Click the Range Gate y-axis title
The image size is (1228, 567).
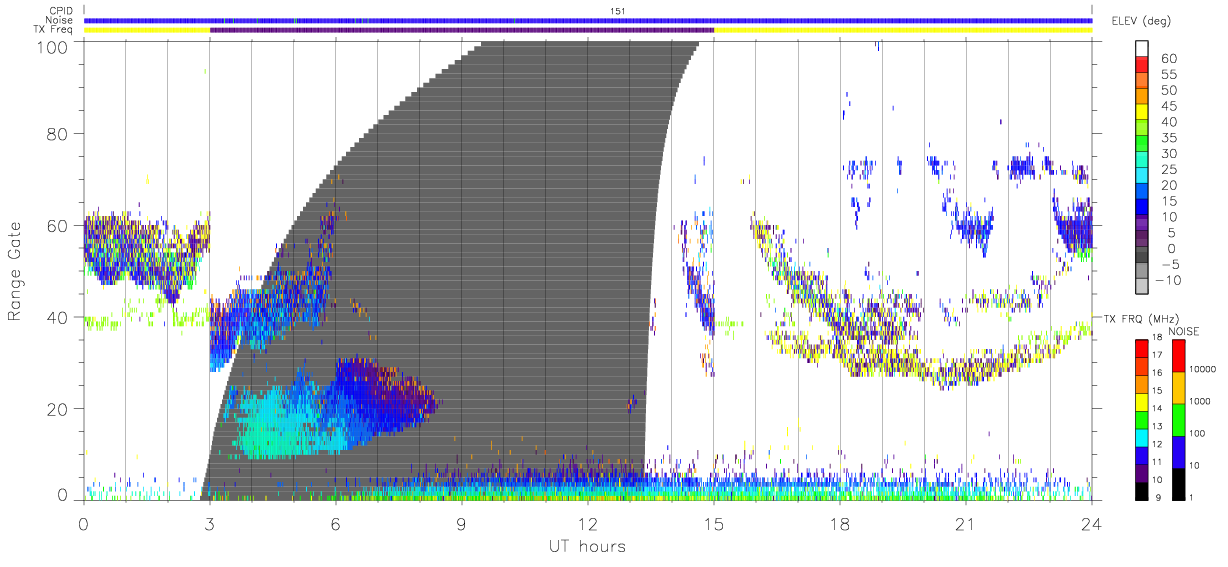[16, 272]
